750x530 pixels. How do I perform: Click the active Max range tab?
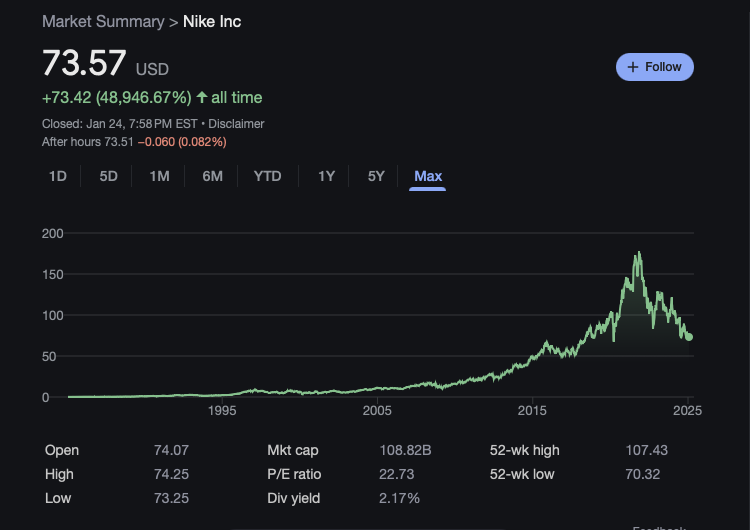coord(428,176)
